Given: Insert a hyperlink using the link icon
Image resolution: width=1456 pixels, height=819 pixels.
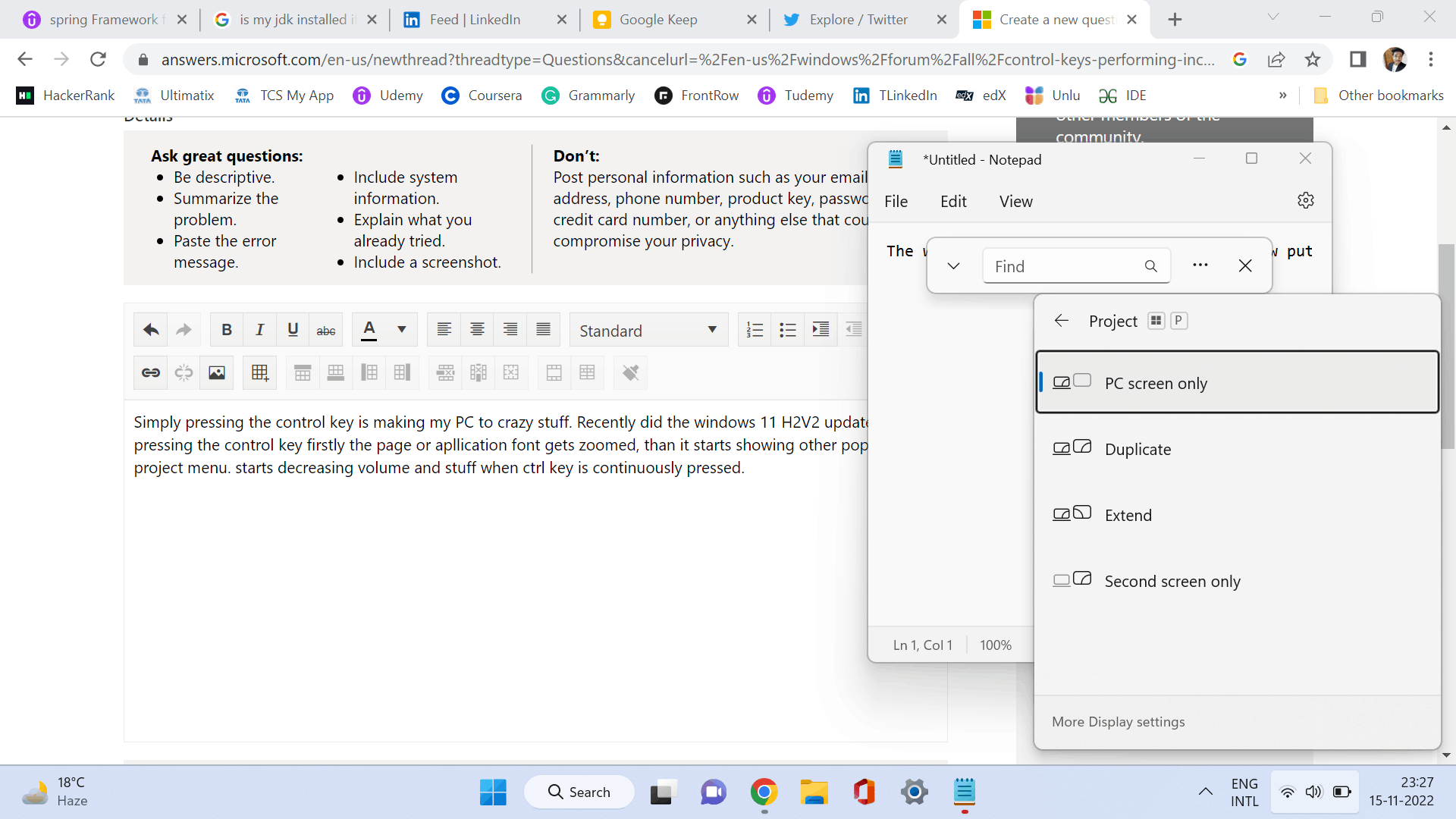Looking at the screenshot, I should point(151,372).
